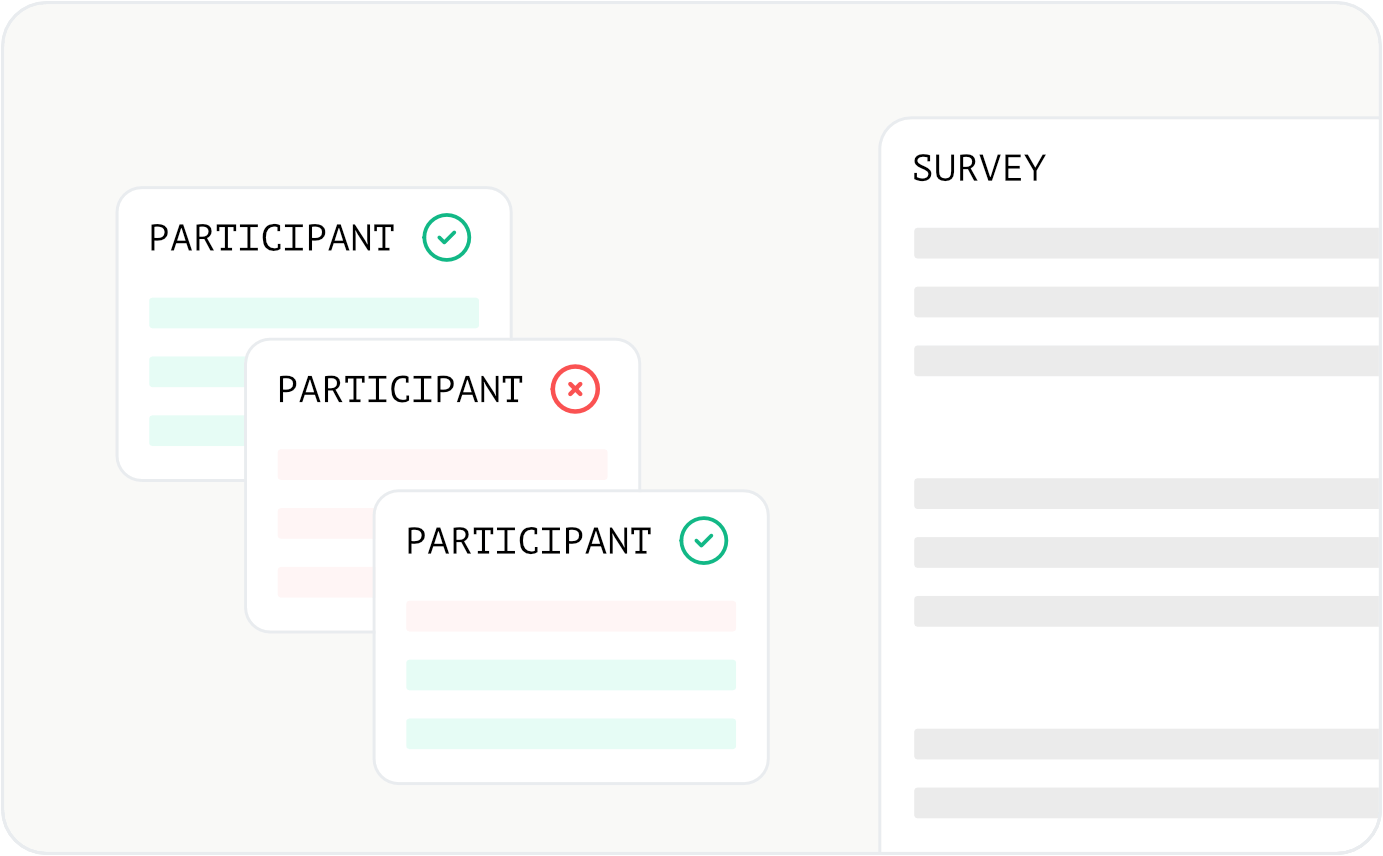Click the last gray line in Survey's middle group

pos(1147,612)
